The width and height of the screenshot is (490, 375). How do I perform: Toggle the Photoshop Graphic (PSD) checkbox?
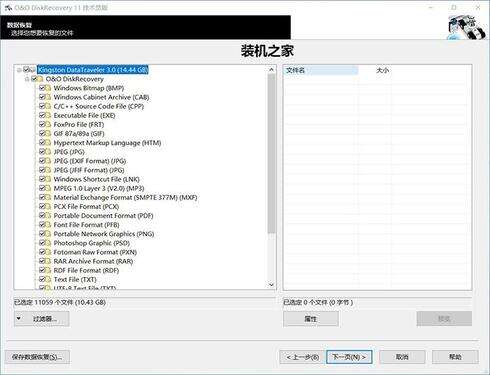(x=42, y=243)
